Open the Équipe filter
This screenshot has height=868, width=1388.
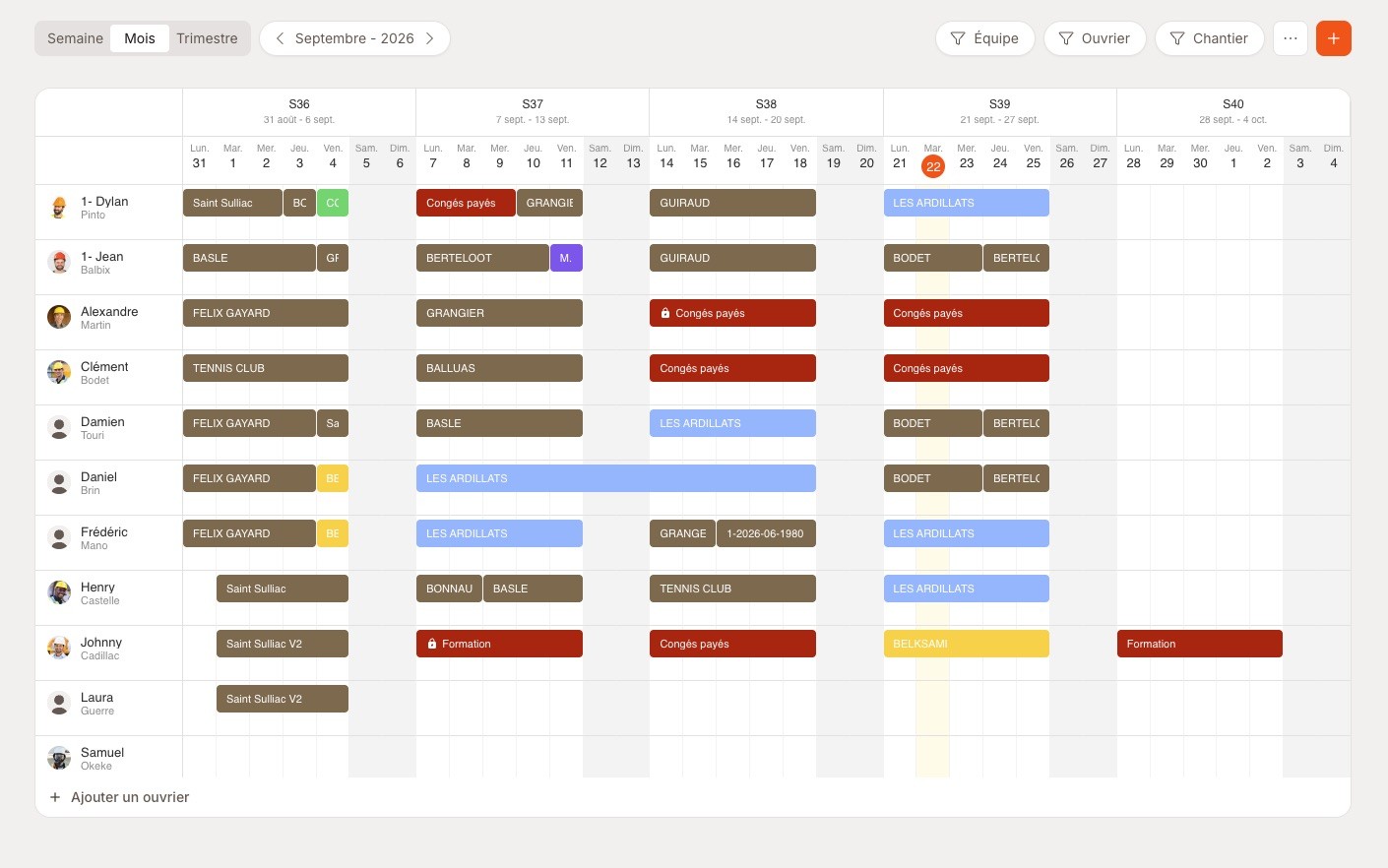984,38
